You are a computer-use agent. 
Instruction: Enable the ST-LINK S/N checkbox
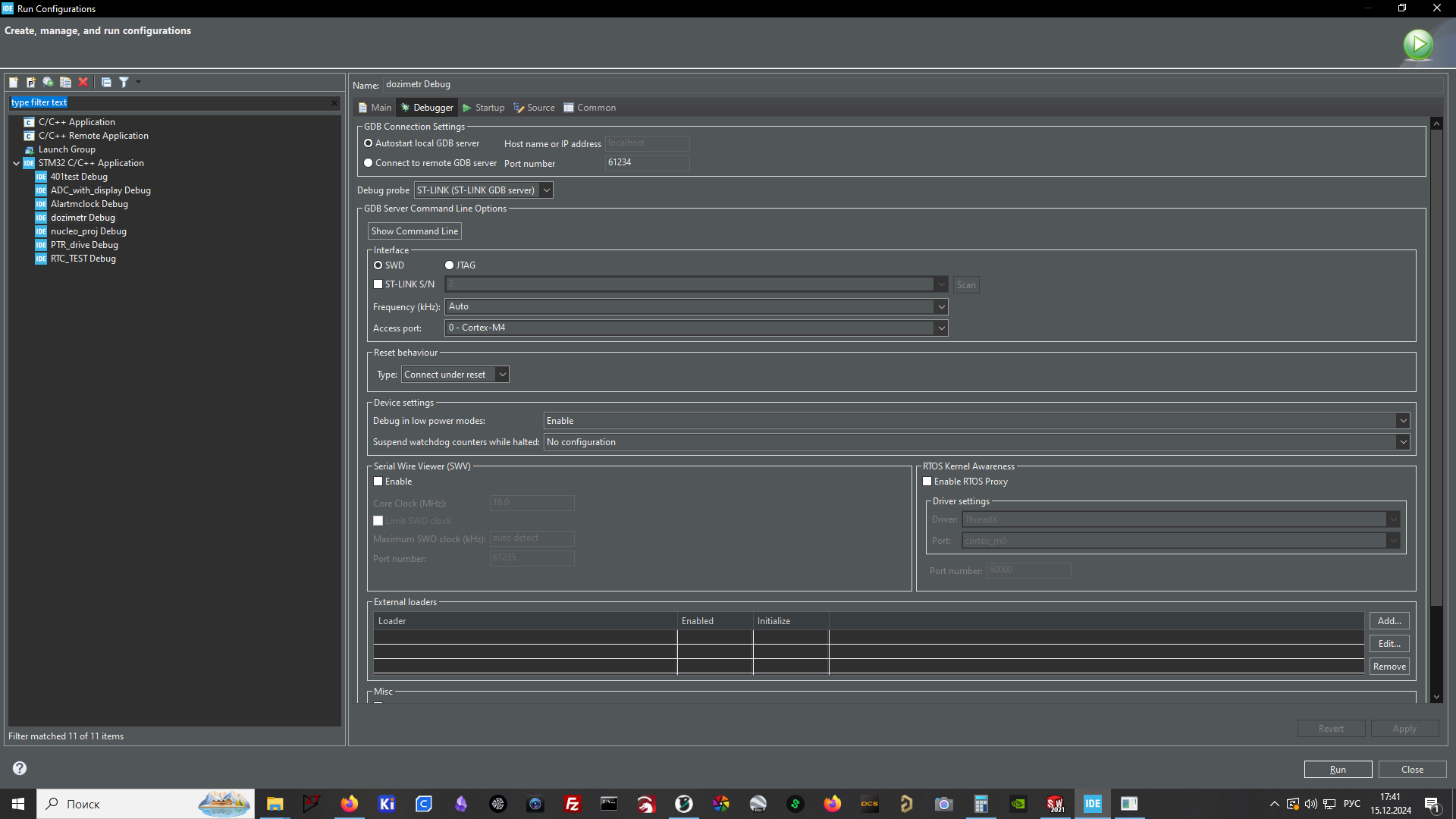click(378, 284)
